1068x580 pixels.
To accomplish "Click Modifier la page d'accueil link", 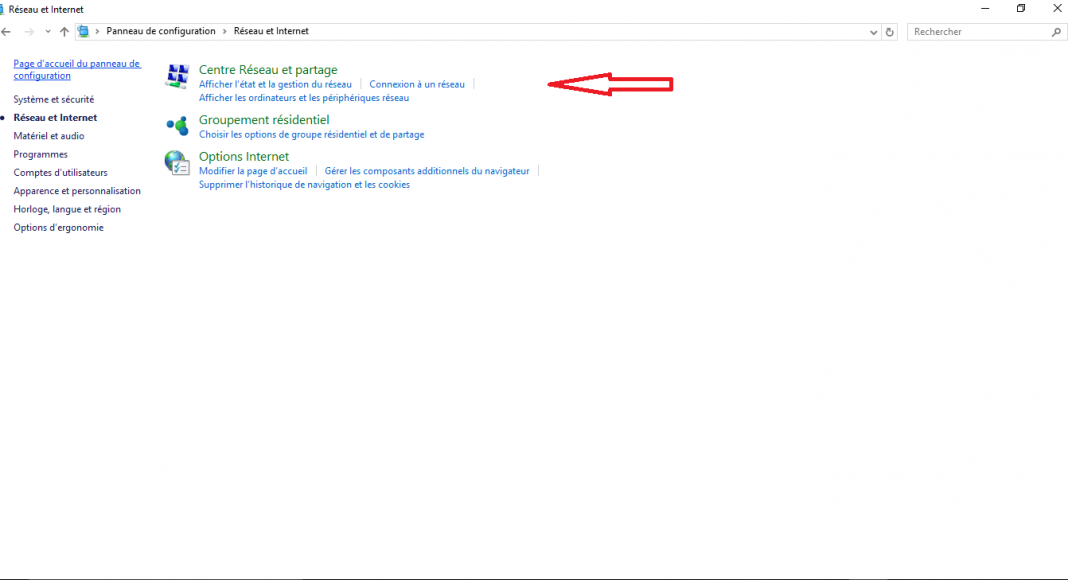I will coord(253,171).
